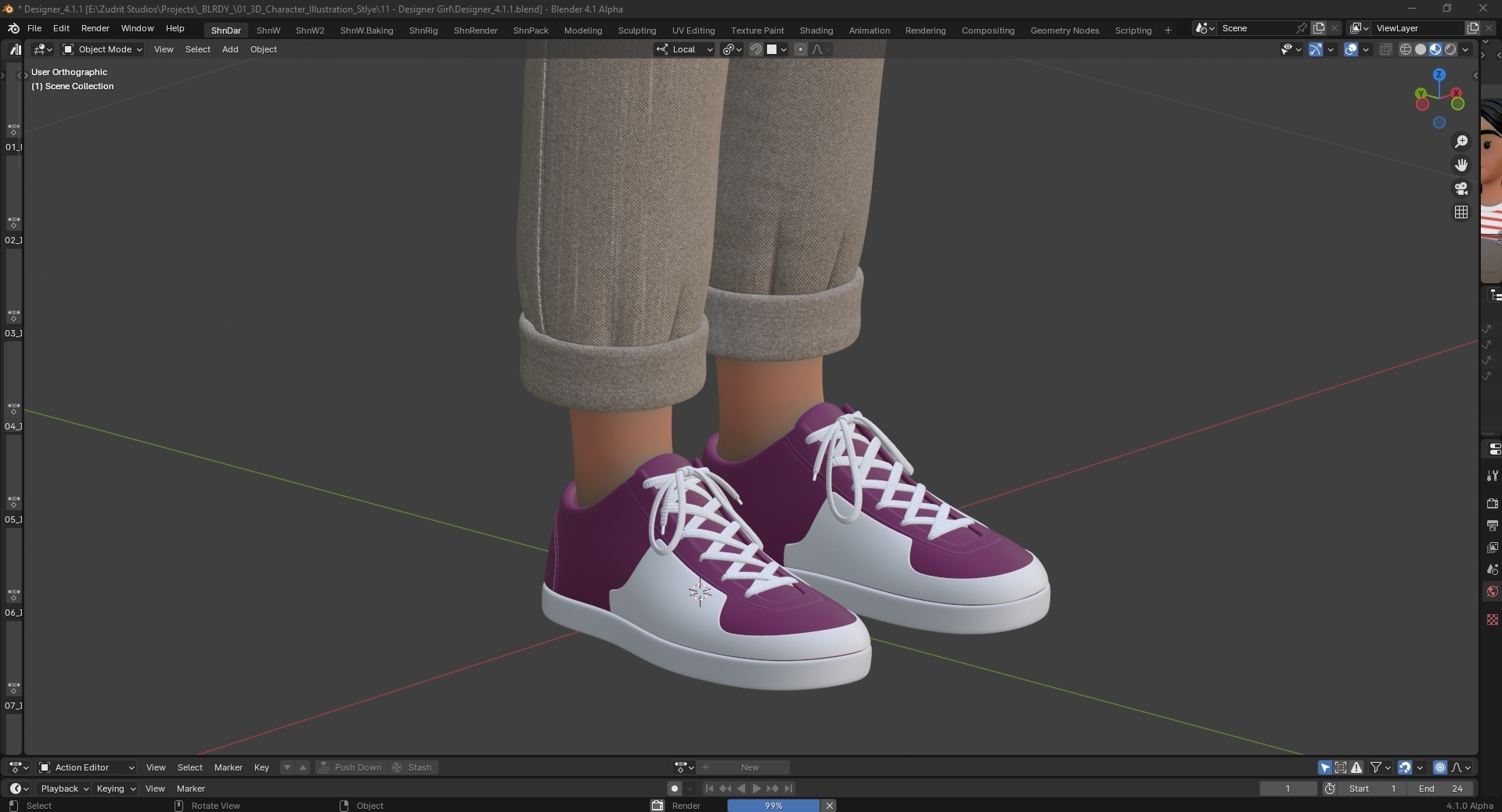Add a new workspace with plus tab
This screenshot has height=812, width=1502.
coord(1168,31)
